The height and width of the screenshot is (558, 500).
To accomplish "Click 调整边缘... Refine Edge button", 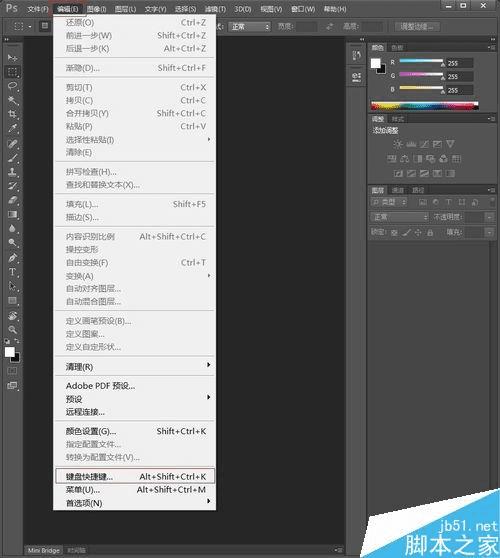I will pos(417,27).
